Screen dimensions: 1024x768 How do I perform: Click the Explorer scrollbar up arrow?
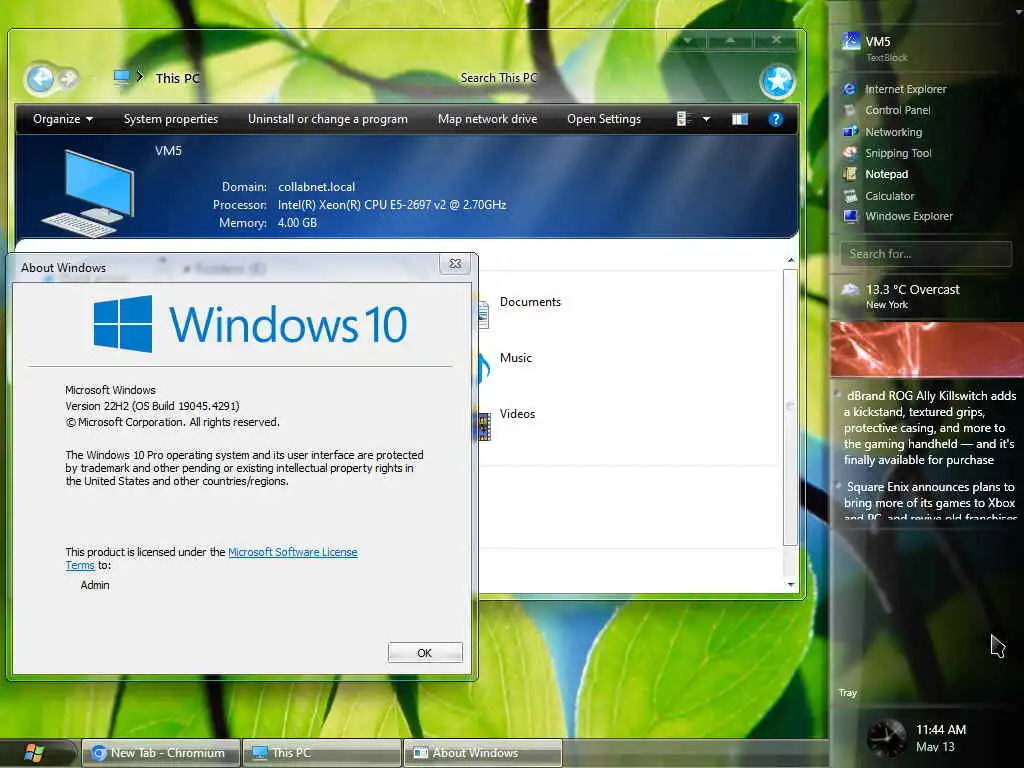point(791,261)
